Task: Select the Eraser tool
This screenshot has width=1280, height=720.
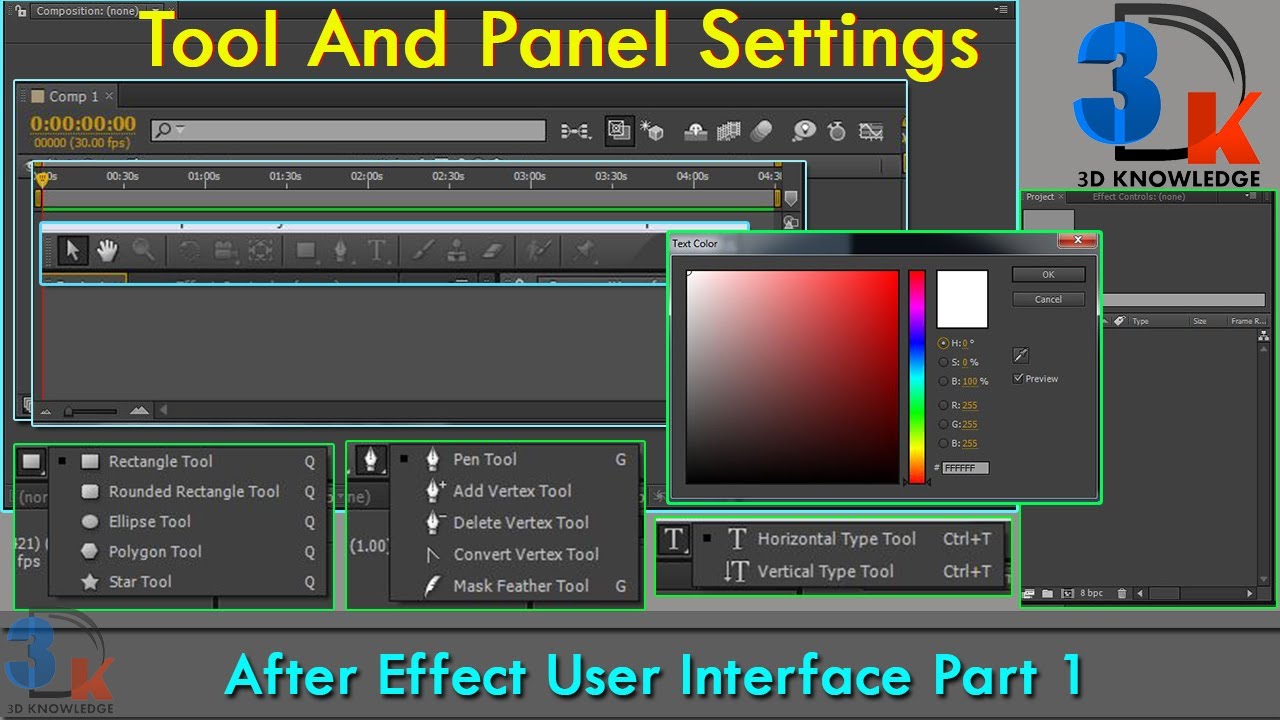Action: pos(493,250)
